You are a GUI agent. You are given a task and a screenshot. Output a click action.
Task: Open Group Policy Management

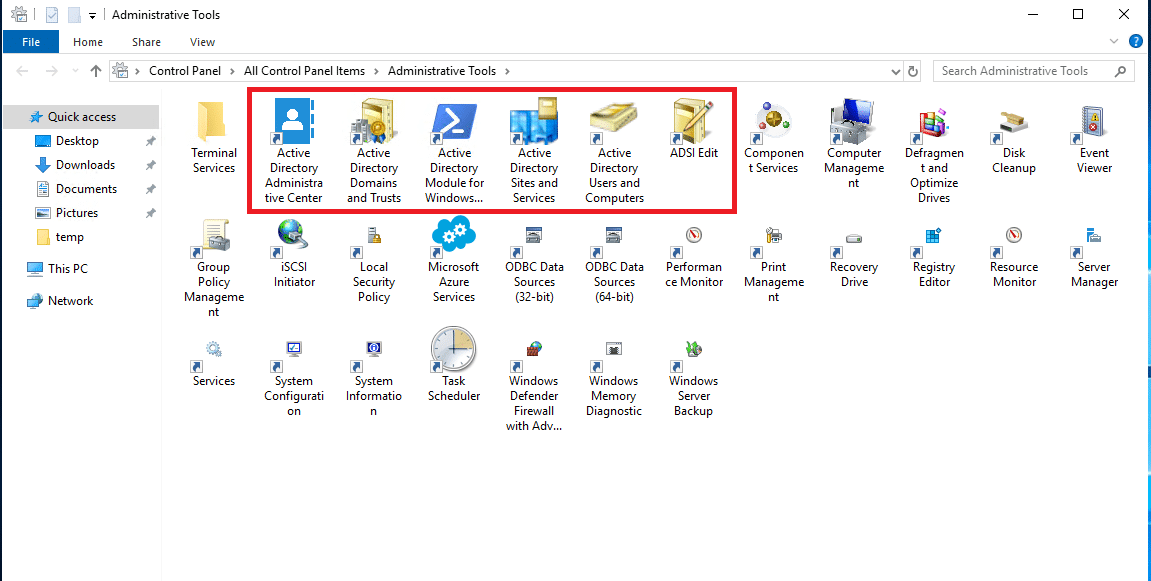[x=214, y=268]
